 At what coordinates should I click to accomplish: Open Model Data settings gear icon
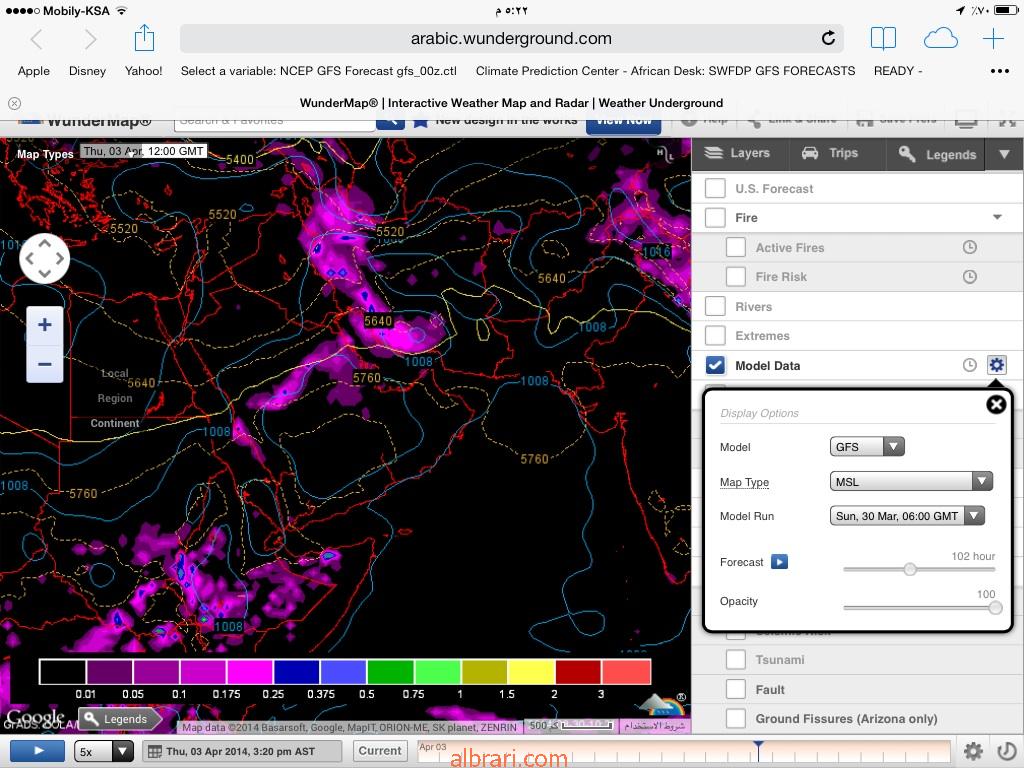pyautogui.click(x=996, y=364)
